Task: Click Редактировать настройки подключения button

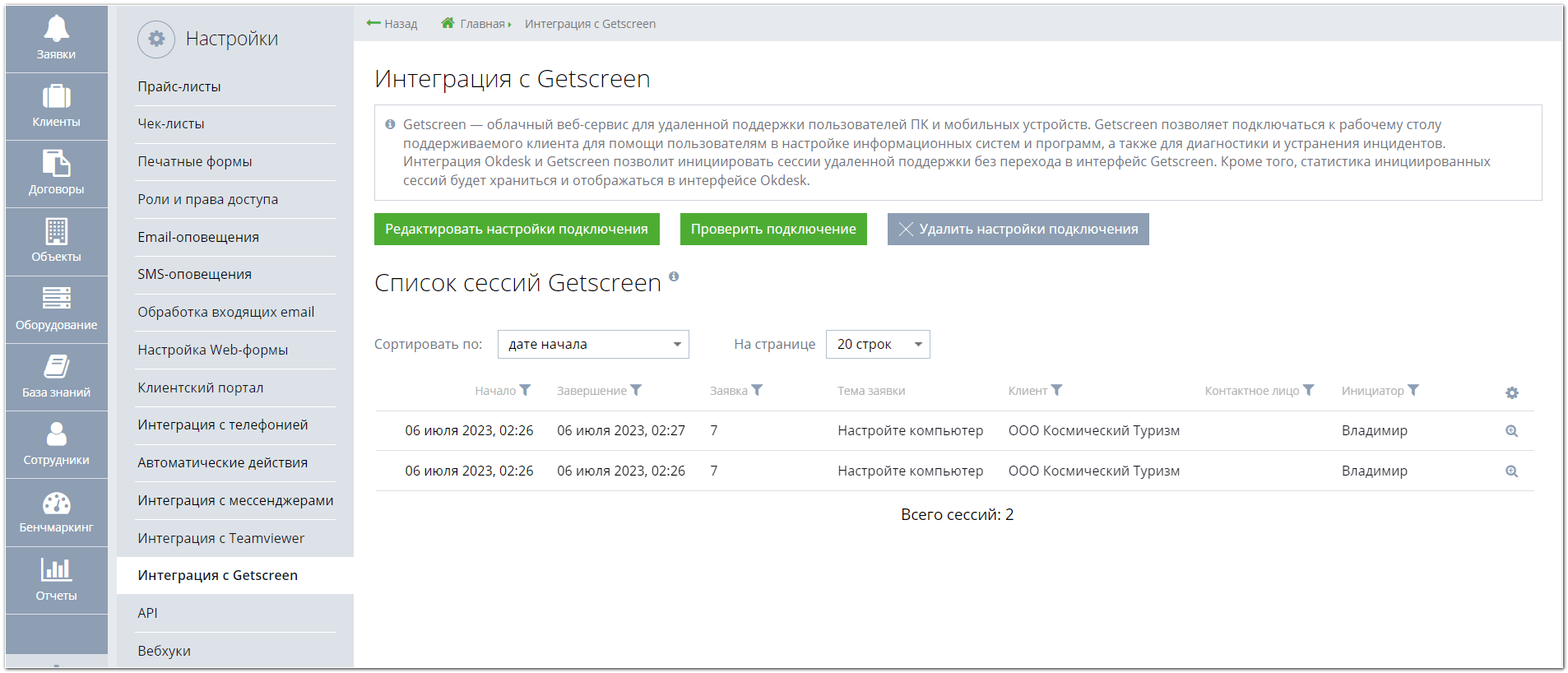Action: (517, 230)
